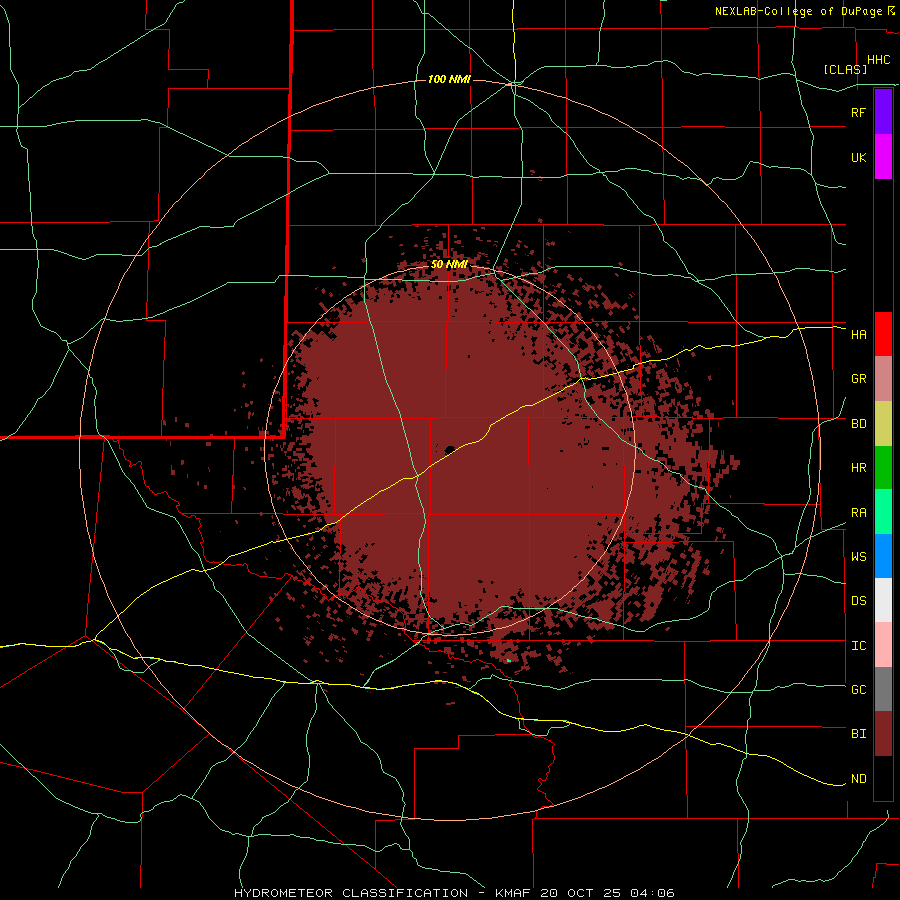This screenshot has width=900, height=900.
Task: Click the RA legend label
Action: click(859, 513)
